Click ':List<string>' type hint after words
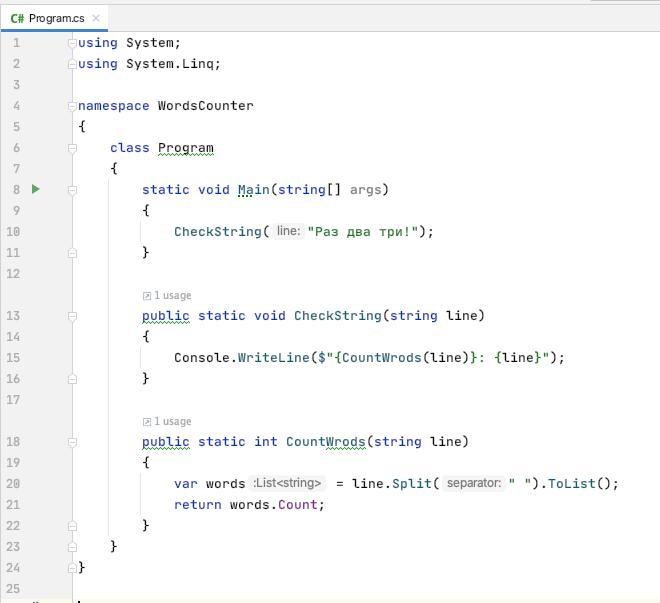Image resolution: width=660 pixels, height=603 pixels. pyautogui.click(x=287, y=483)
